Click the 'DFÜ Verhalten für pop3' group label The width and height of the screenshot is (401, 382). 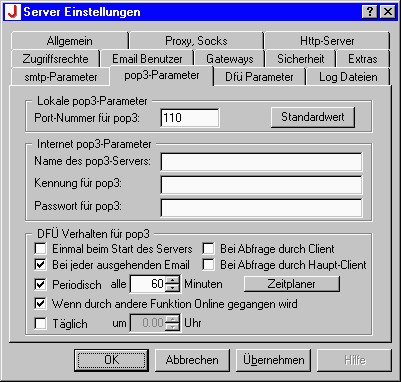click(x=94, y=234)
